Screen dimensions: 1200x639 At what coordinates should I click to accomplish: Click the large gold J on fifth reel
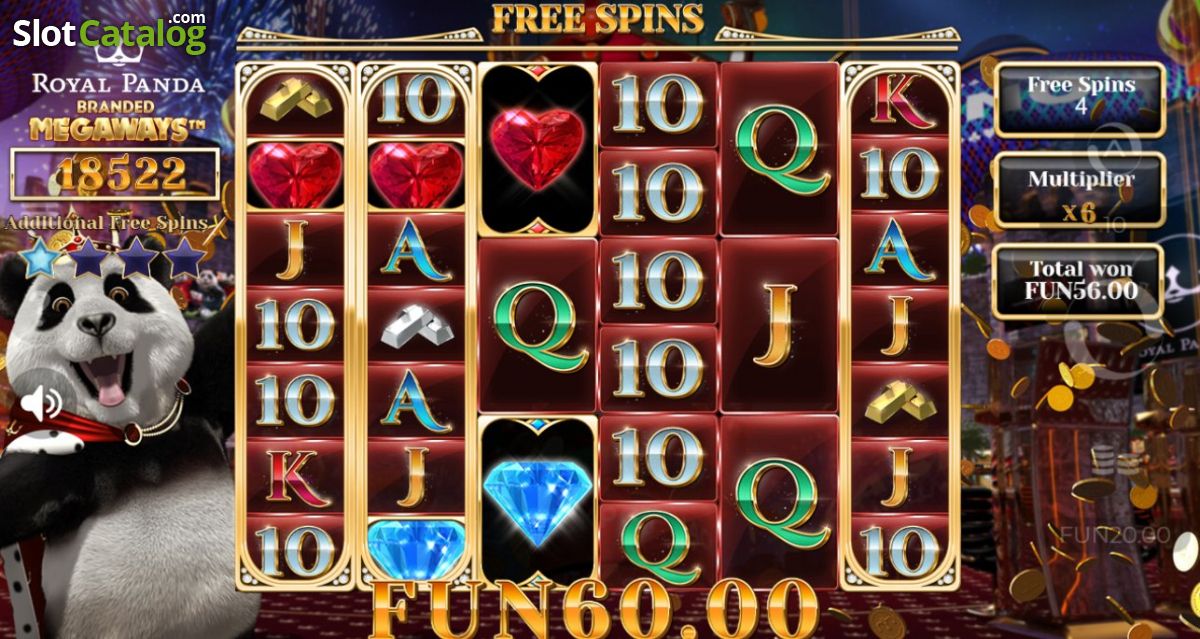click(780, 325)
